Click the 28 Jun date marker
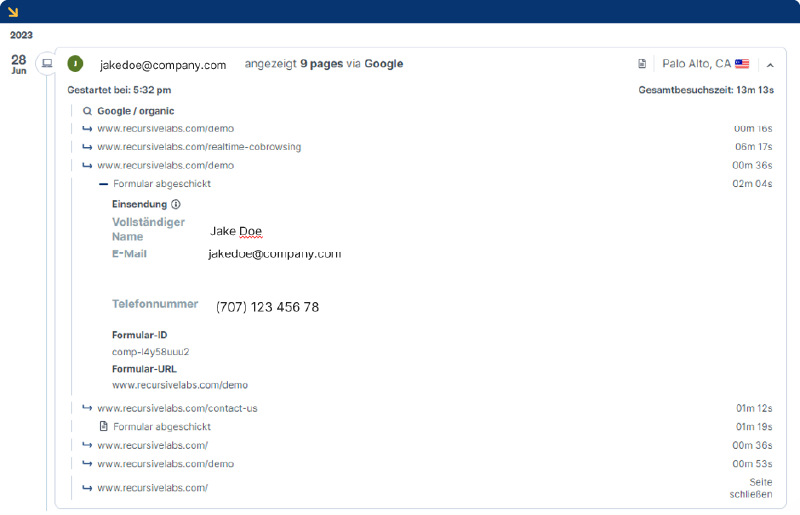 [18, 64]
